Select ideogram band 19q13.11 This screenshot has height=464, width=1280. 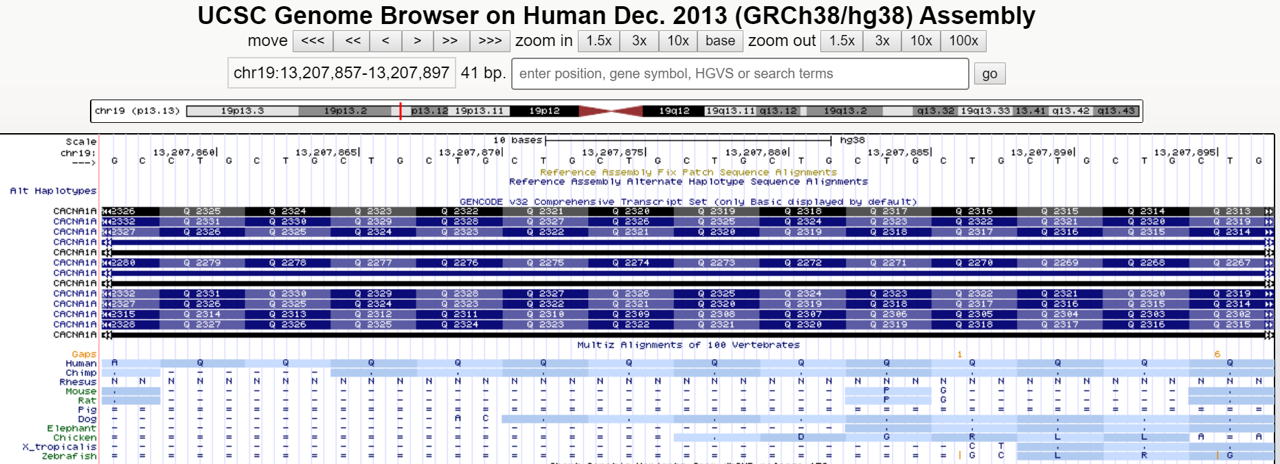tap(731, 111)
